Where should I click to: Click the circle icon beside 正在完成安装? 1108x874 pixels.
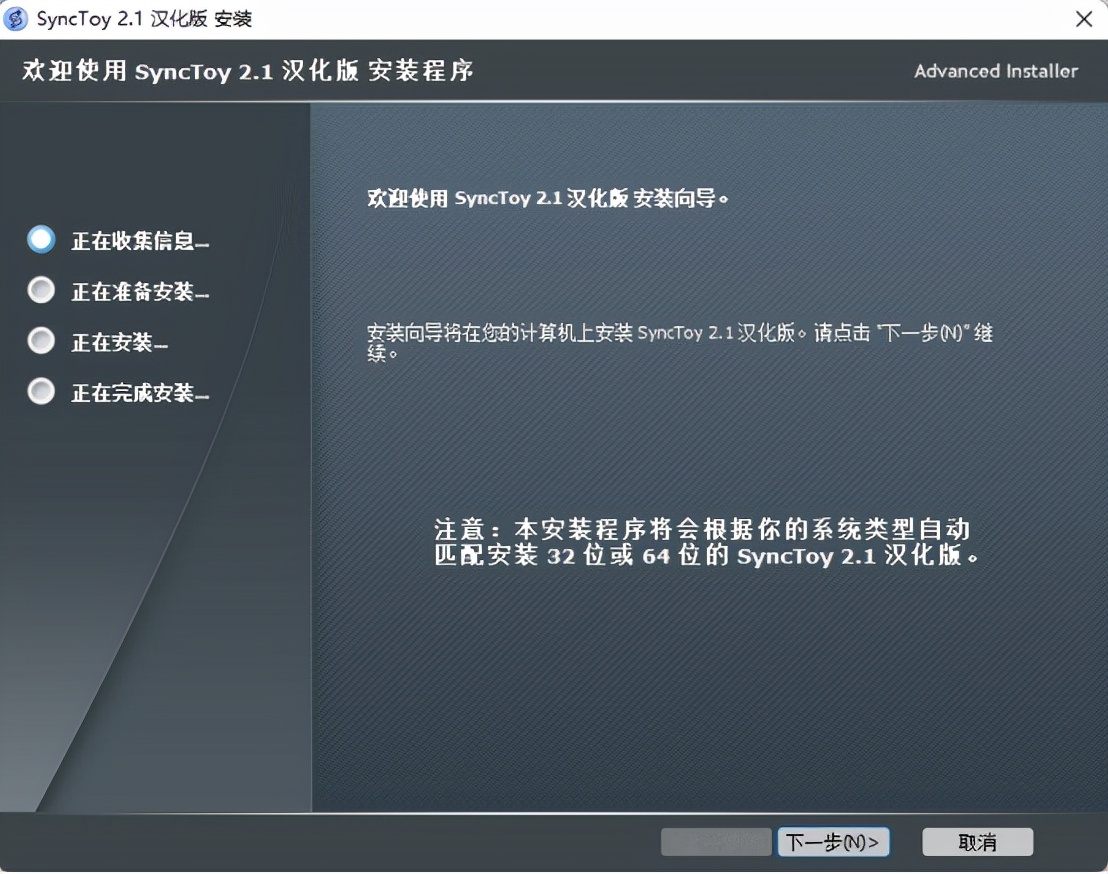point(40,391)
